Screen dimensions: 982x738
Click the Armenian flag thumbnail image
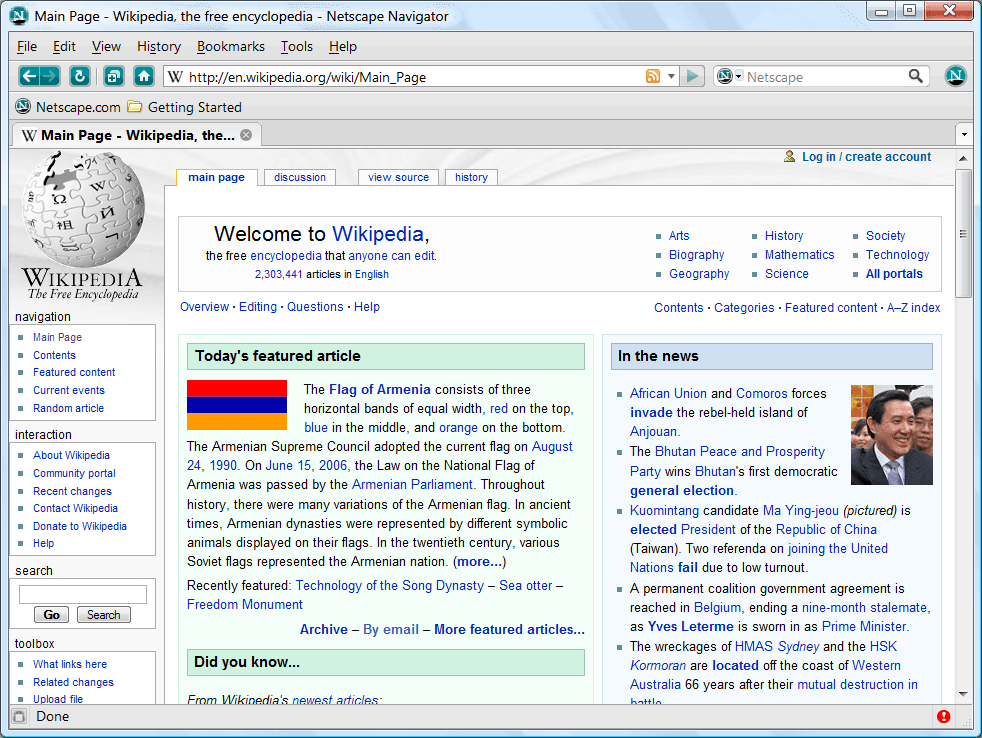pyautogui.click(x=237, y=405)
